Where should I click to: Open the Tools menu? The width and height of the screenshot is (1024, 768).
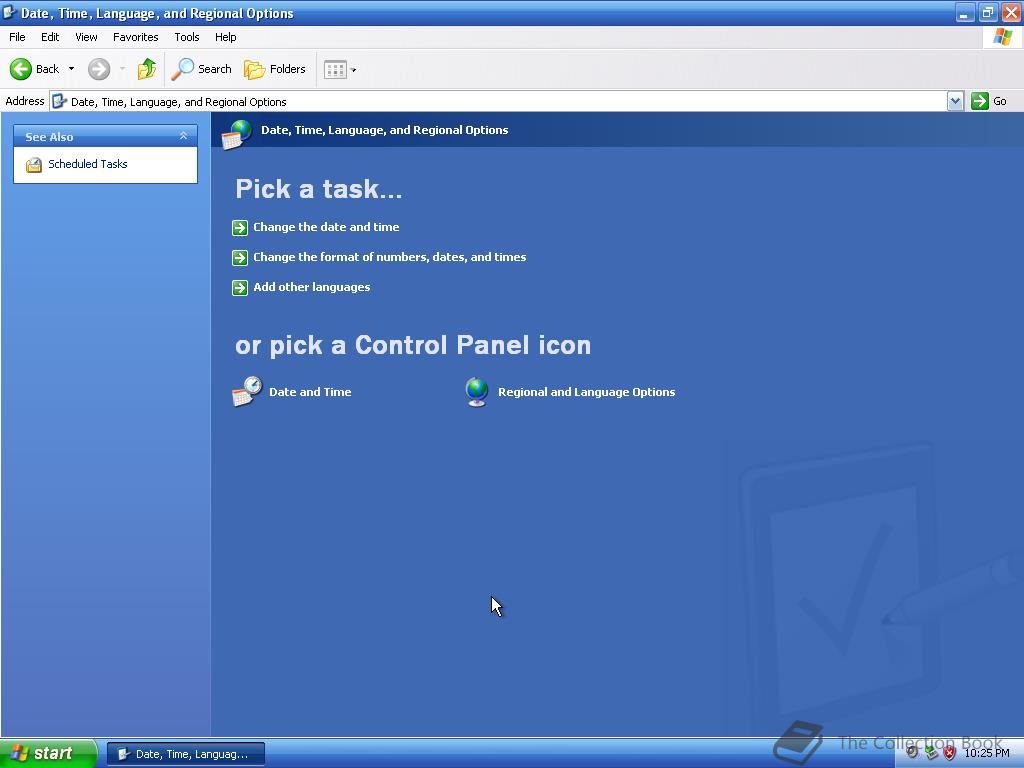coord(187,37)
